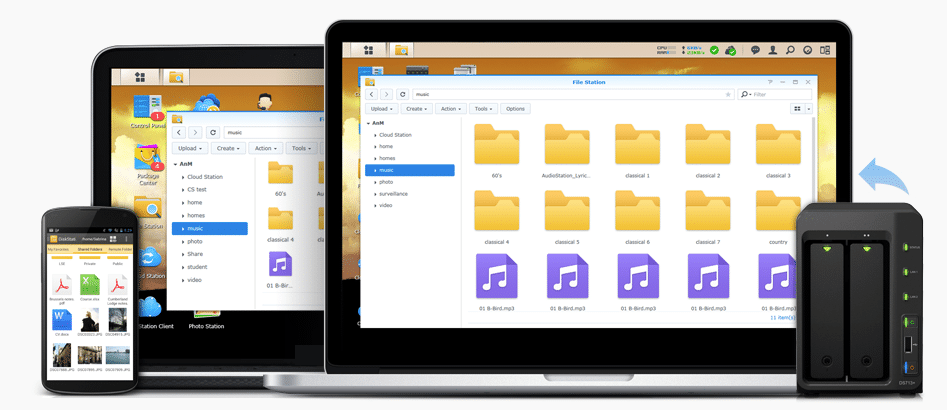Open Main Menu on the back laptop
This screenshot has width=947, height=410.
(140, 77)
